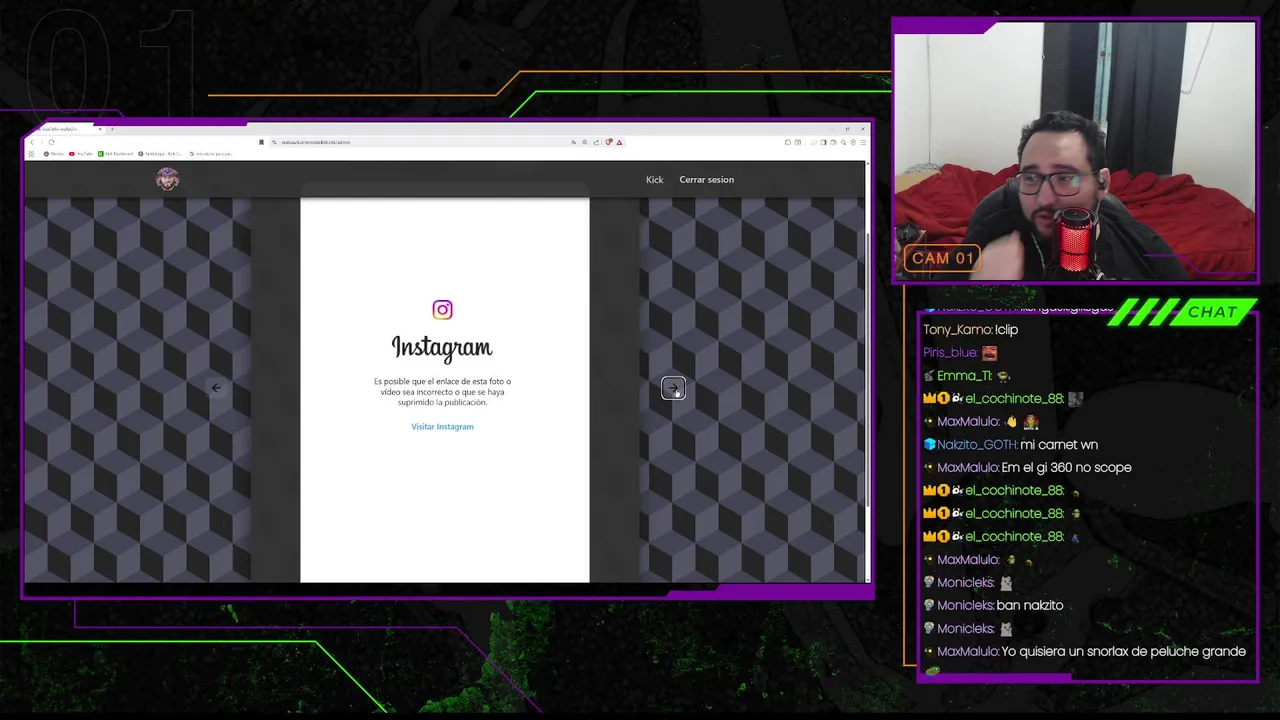Click 'Em el gi 360 no scope' message
Screen dimensions: 1280x720
(x=1066, y=468)
